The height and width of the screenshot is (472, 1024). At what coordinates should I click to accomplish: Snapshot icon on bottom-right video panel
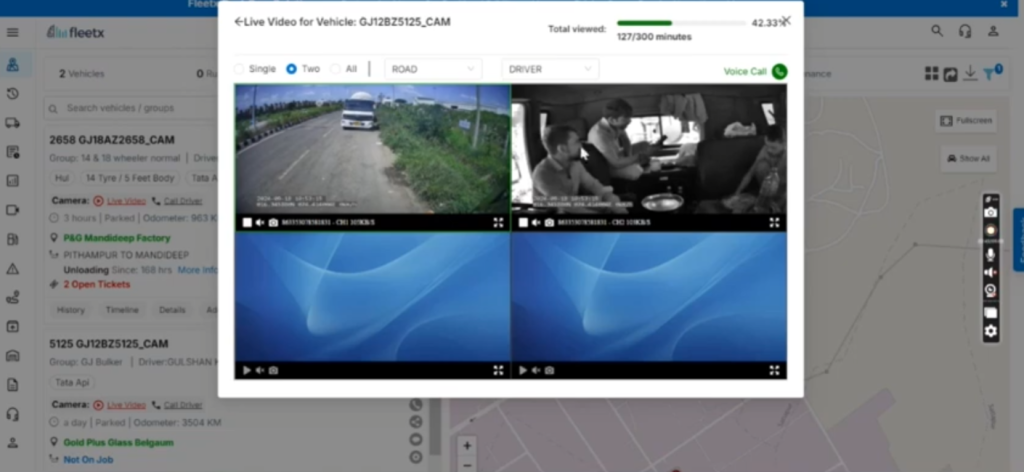click(x=549, y=370)
